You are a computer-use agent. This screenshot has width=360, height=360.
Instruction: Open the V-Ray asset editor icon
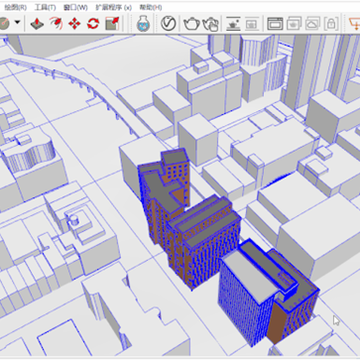[x=168, y=24]
